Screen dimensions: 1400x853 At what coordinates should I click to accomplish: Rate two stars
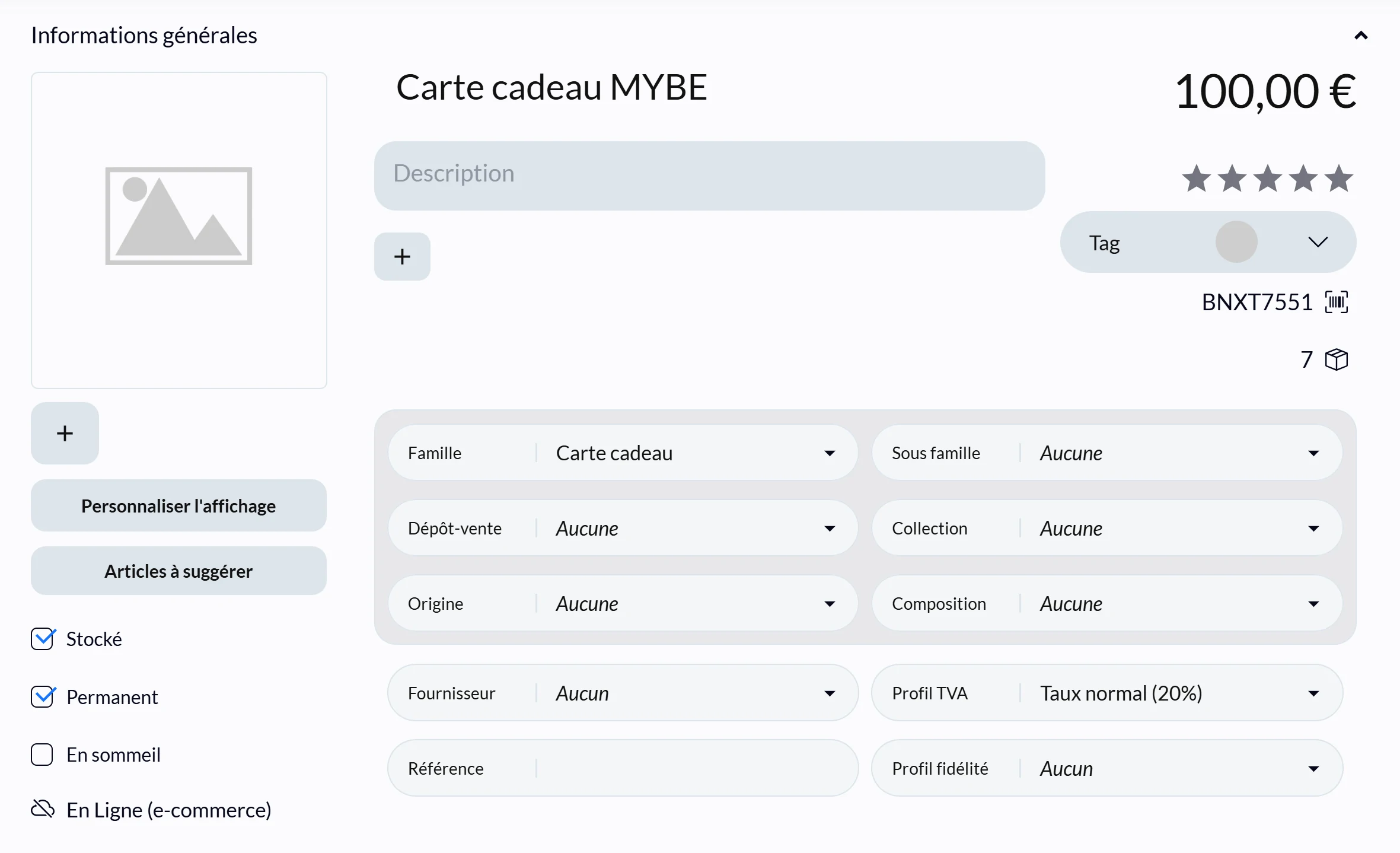tap(1232, 179)
